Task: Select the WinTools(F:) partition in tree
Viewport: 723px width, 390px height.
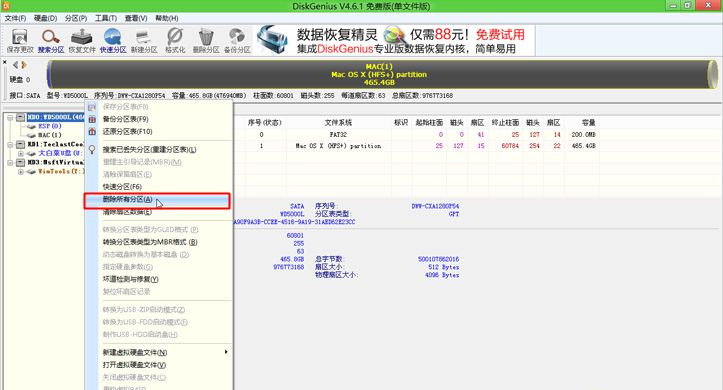Action: tap(61, 171)
